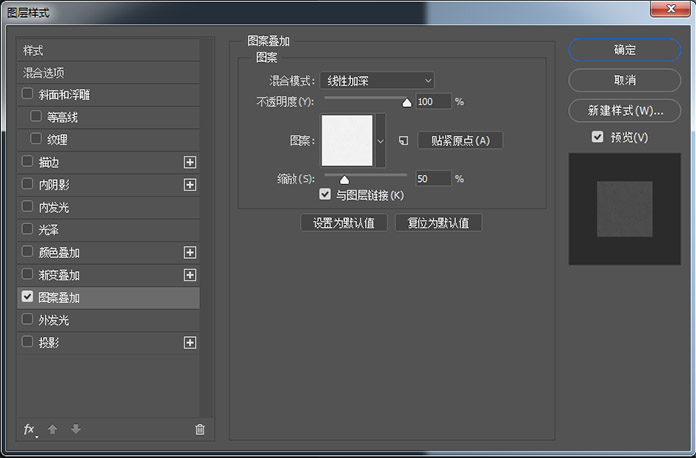Screen dimensions: 696x458
Task: Select 混合选项 in the left list
Action: 108,73
